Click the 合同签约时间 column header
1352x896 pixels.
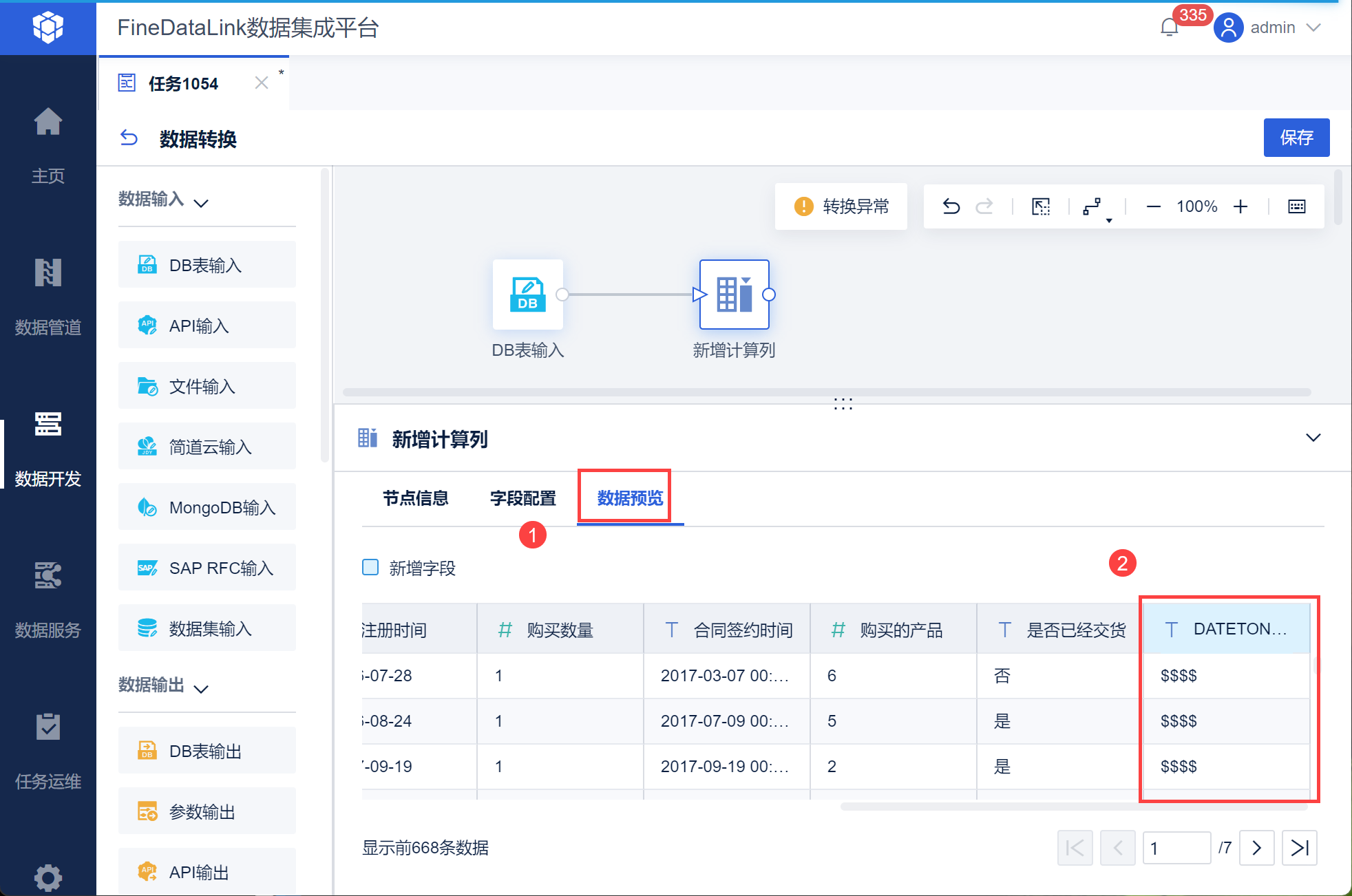coord(727,629)
